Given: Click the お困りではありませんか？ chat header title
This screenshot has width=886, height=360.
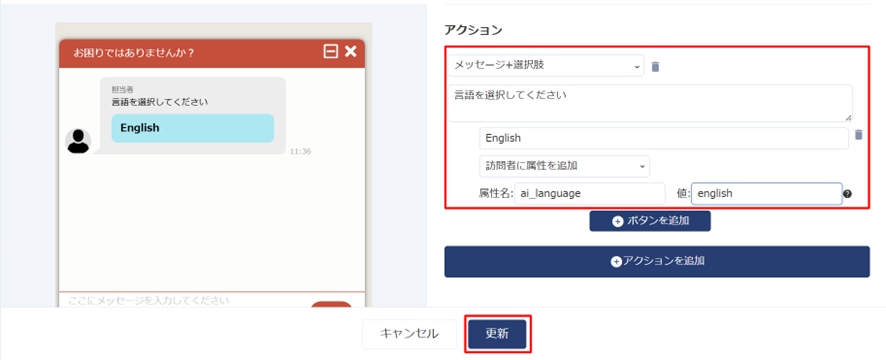Looking at the screenshot, I should 134,53.
